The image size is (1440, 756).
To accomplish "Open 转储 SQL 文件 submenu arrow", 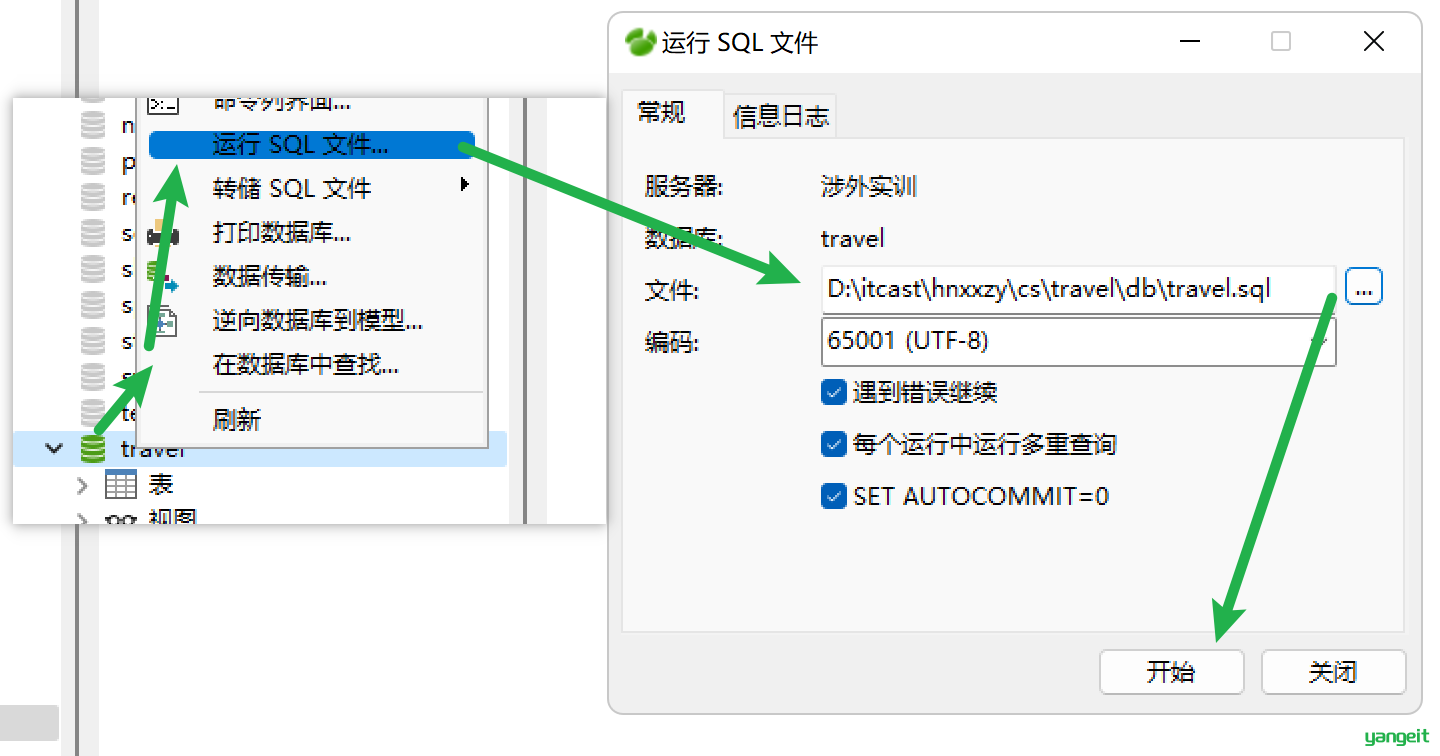I will 464,184.
